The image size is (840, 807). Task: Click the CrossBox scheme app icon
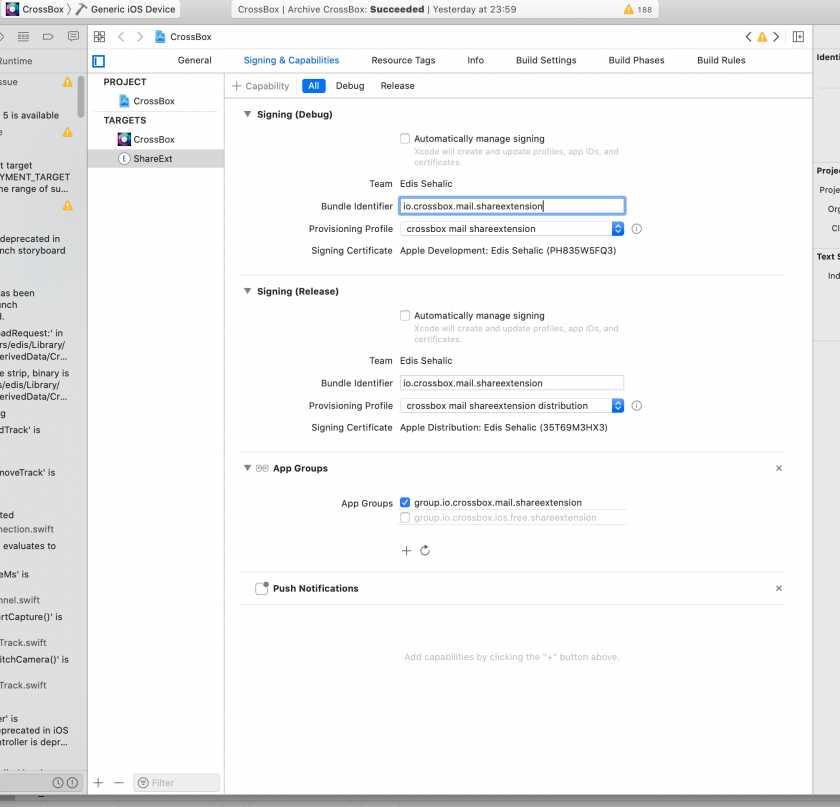point(12,9)
